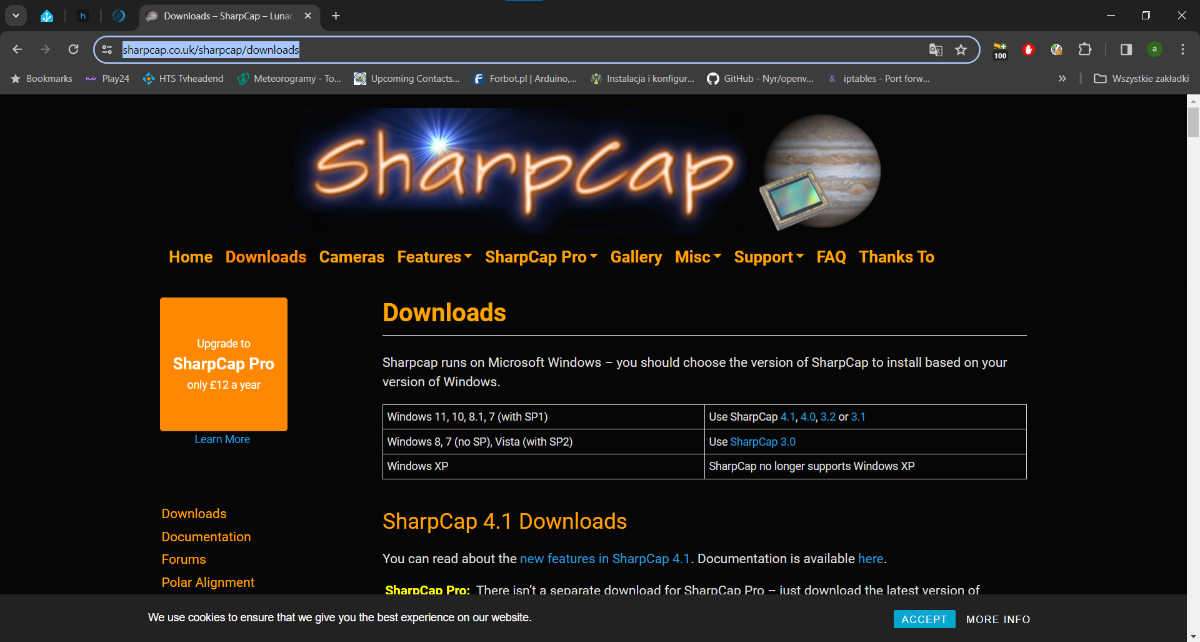1200x642 pixels.
Task: Switch to the blue swirl pinned tab
Action: pos(119,16)
